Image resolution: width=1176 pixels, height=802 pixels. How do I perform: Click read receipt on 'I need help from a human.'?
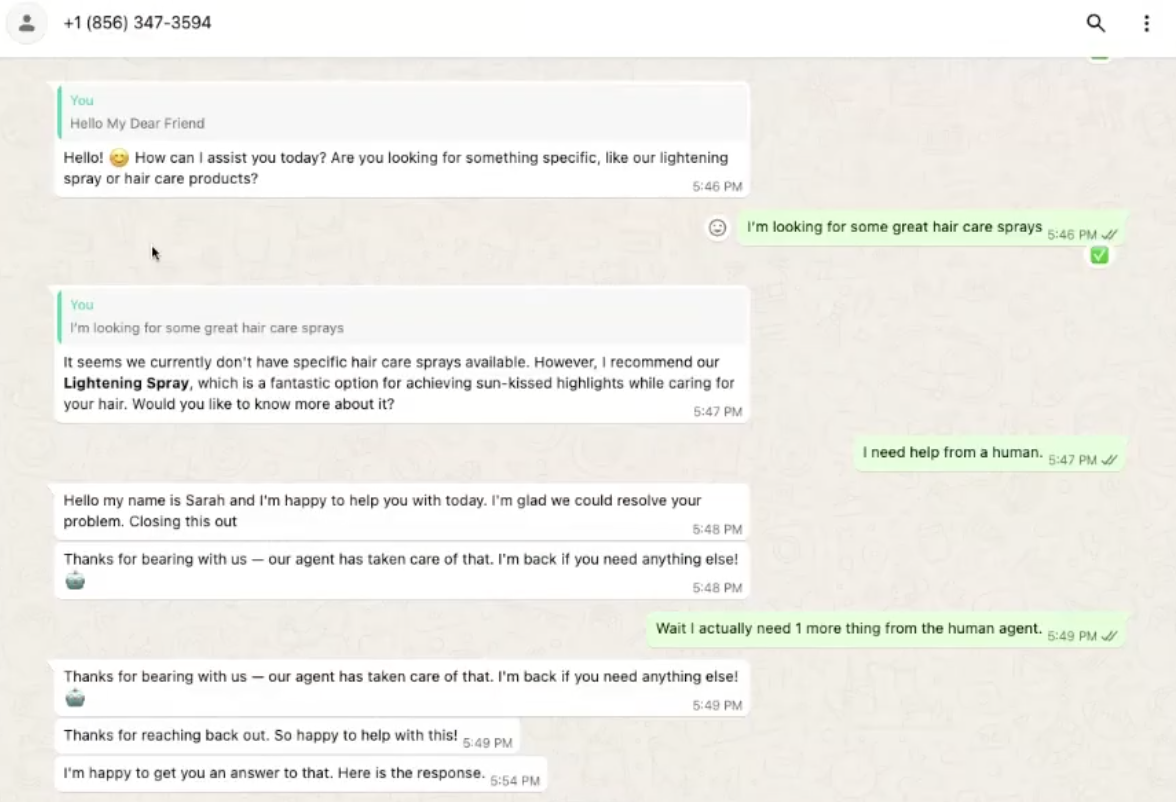pos(1109,460)
